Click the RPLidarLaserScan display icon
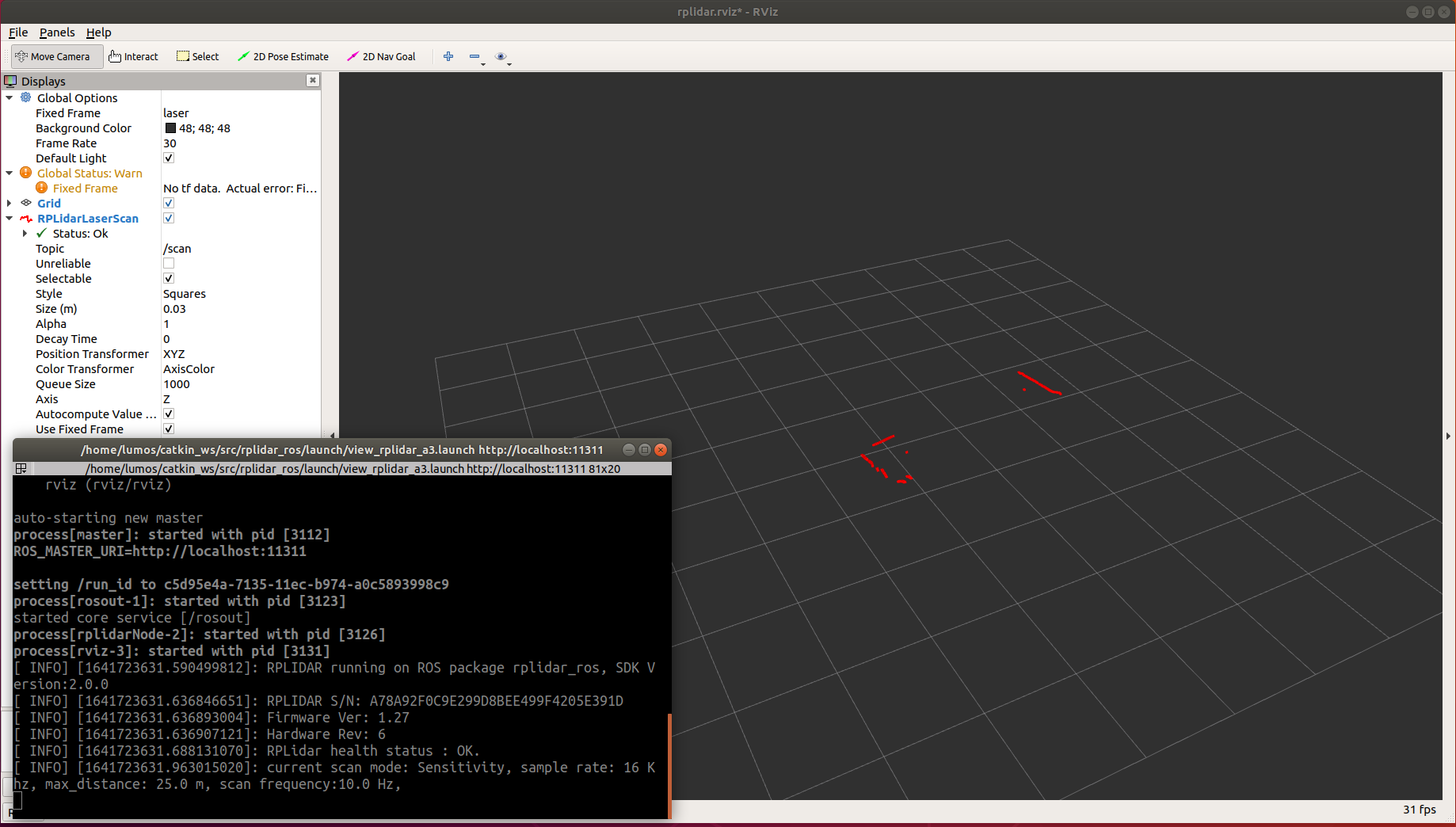The width and height of the screenshot is (1456, 827). [26, 218]
